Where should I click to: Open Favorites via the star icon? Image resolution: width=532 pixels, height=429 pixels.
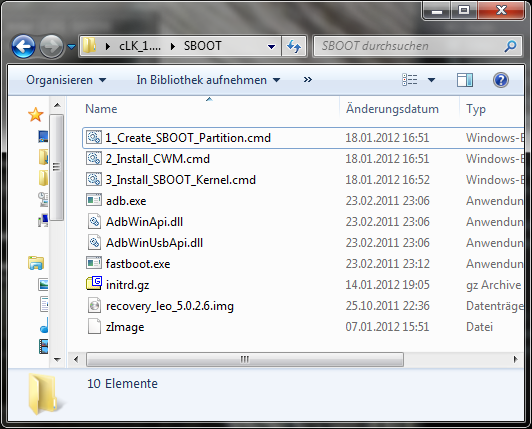coord(36,115)
